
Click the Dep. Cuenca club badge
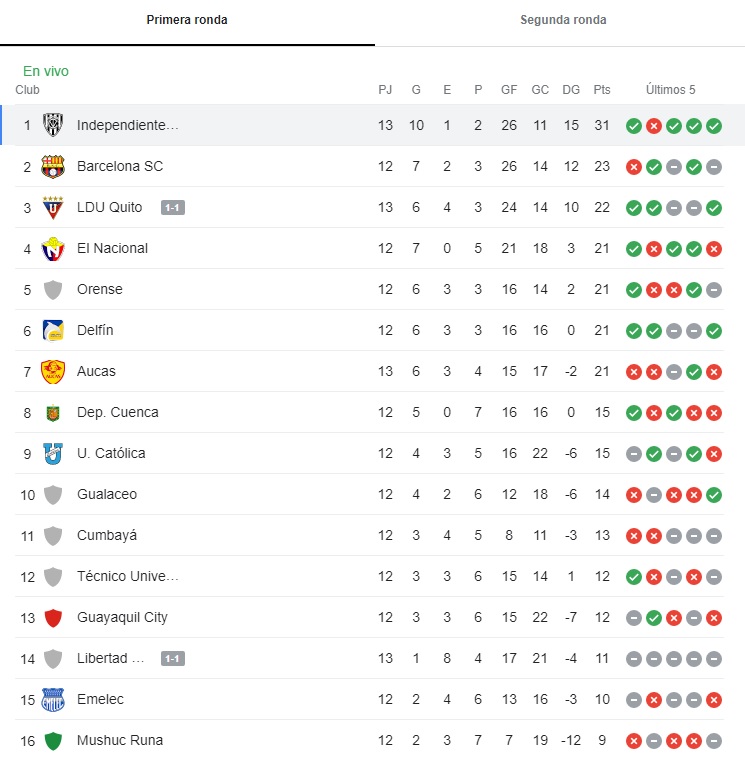click(x=53, y=413)
